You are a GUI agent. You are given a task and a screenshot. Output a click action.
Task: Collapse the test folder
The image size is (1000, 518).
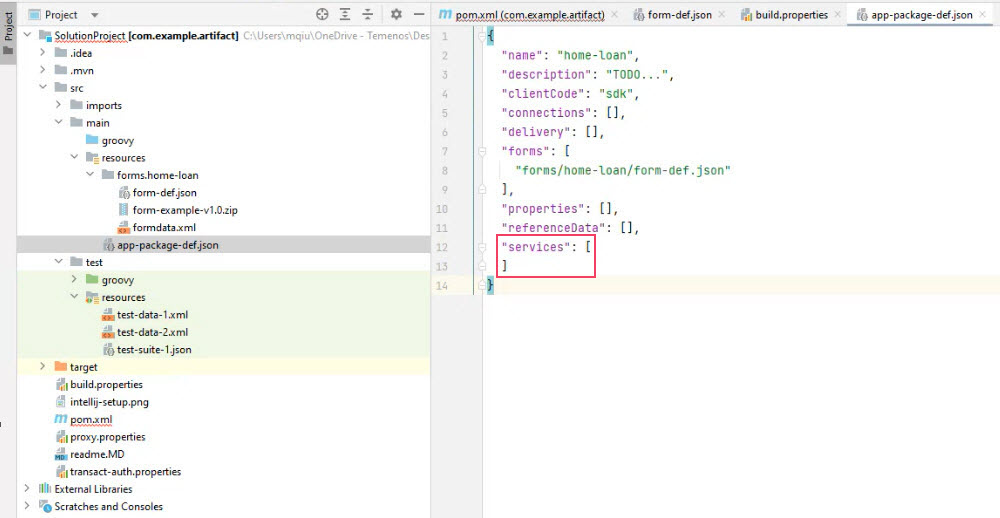(x=58, y=262)
